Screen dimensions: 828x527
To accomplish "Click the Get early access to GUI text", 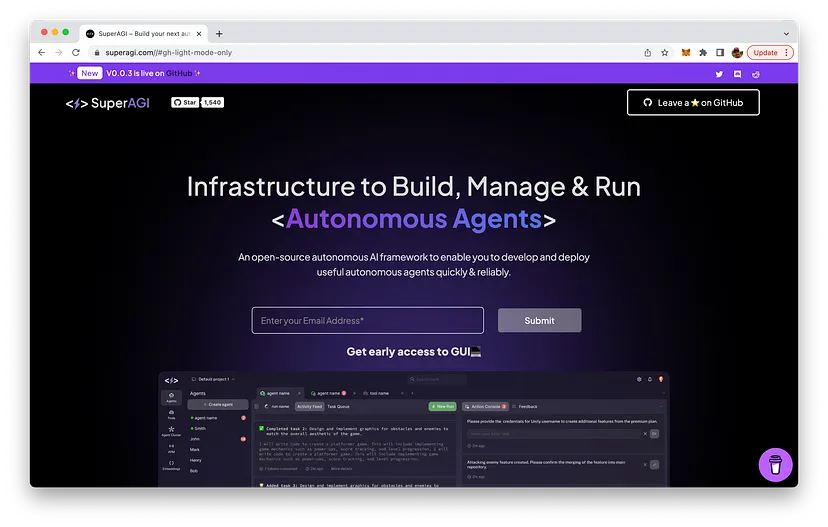I will pos(413,352).
